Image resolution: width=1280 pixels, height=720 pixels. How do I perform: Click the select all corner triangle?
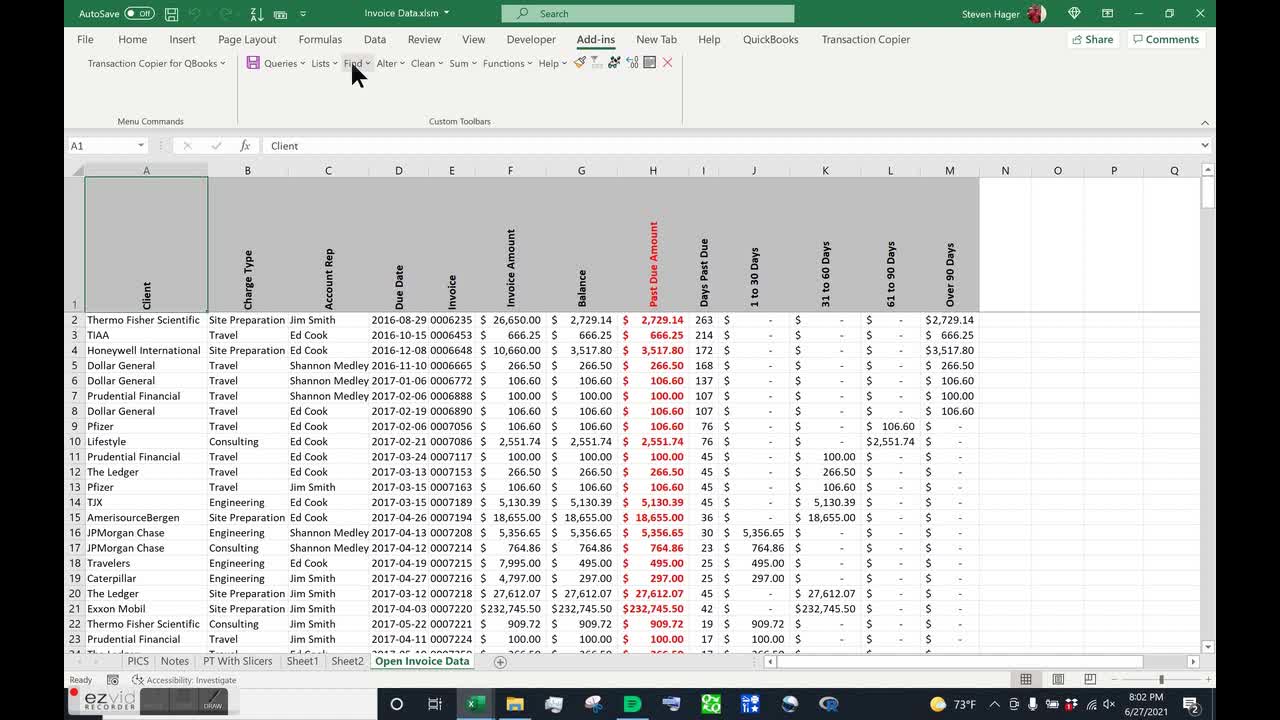coord(76,171)
